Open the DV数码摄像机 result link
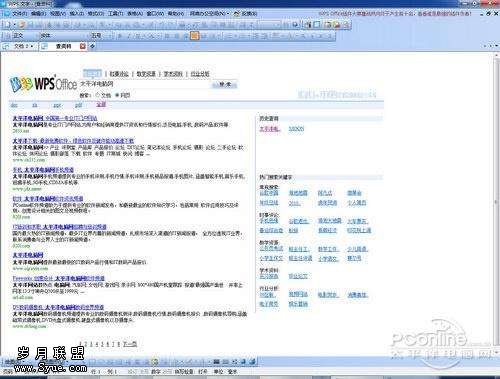 tap(58, 307)
